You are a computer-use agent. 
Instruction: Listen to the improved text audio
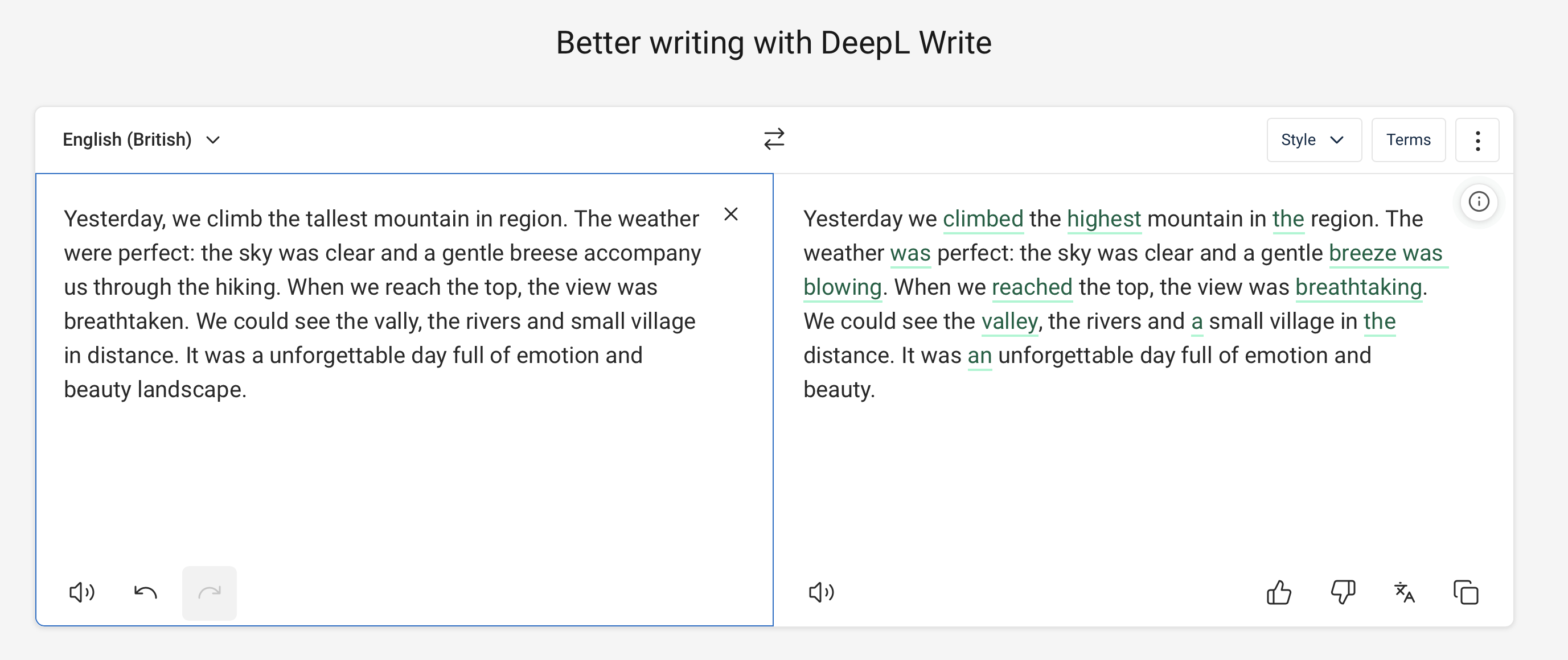(x=821, y=592)
